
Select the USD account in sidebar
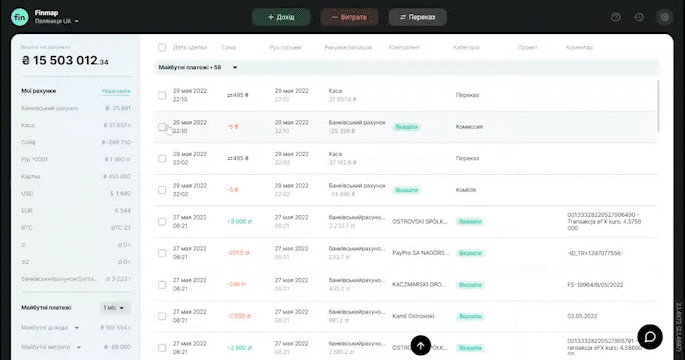click(76, 194)
